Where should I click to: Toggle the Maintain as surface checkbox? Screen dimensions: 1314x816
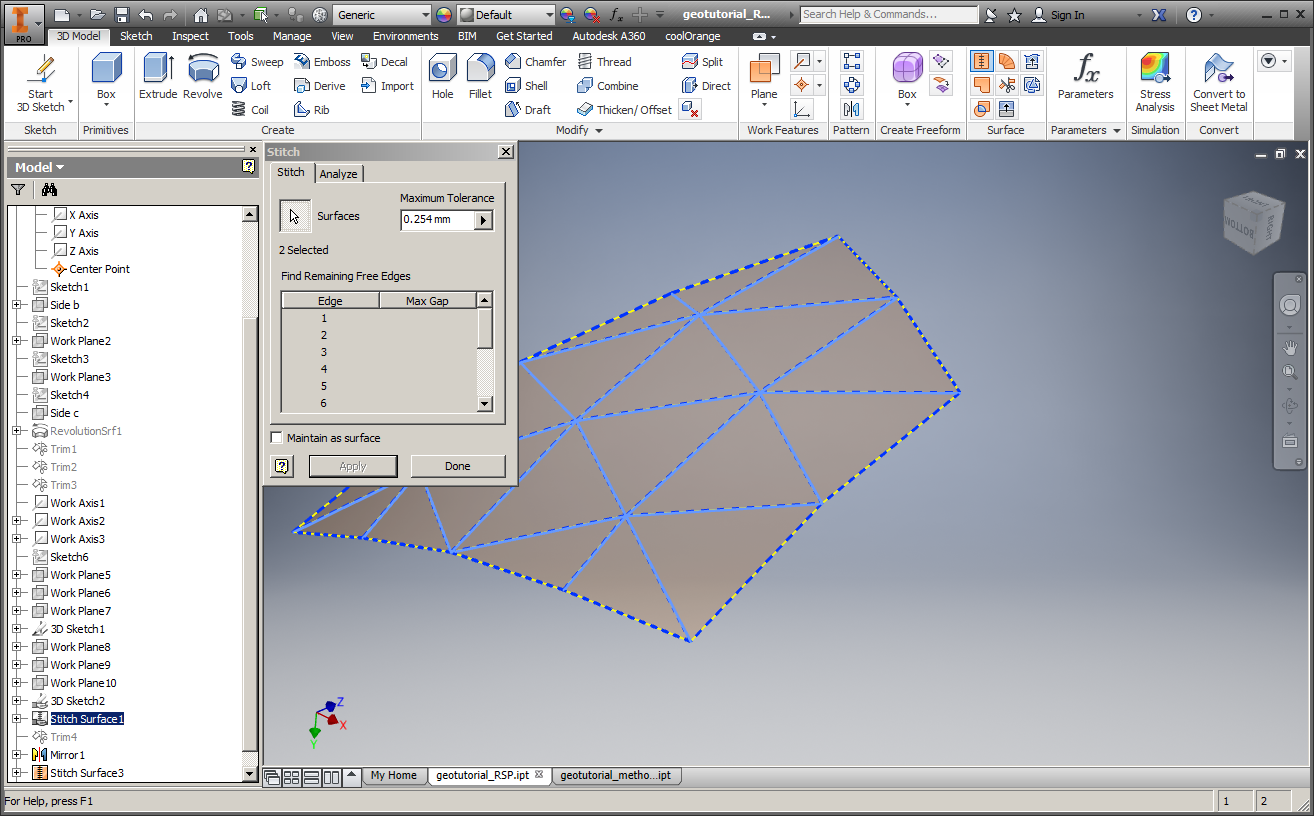tap(277, 438)
